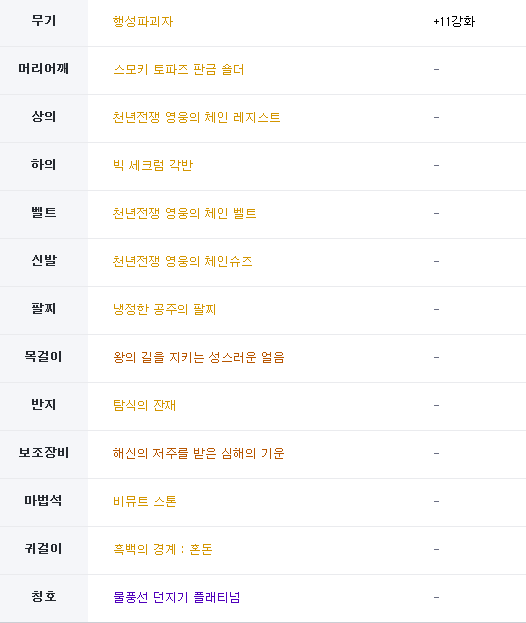This screenshot has width=526, height=623.
Task: Click the 귀걸이 slot label
Action: (x=44, y=548)
